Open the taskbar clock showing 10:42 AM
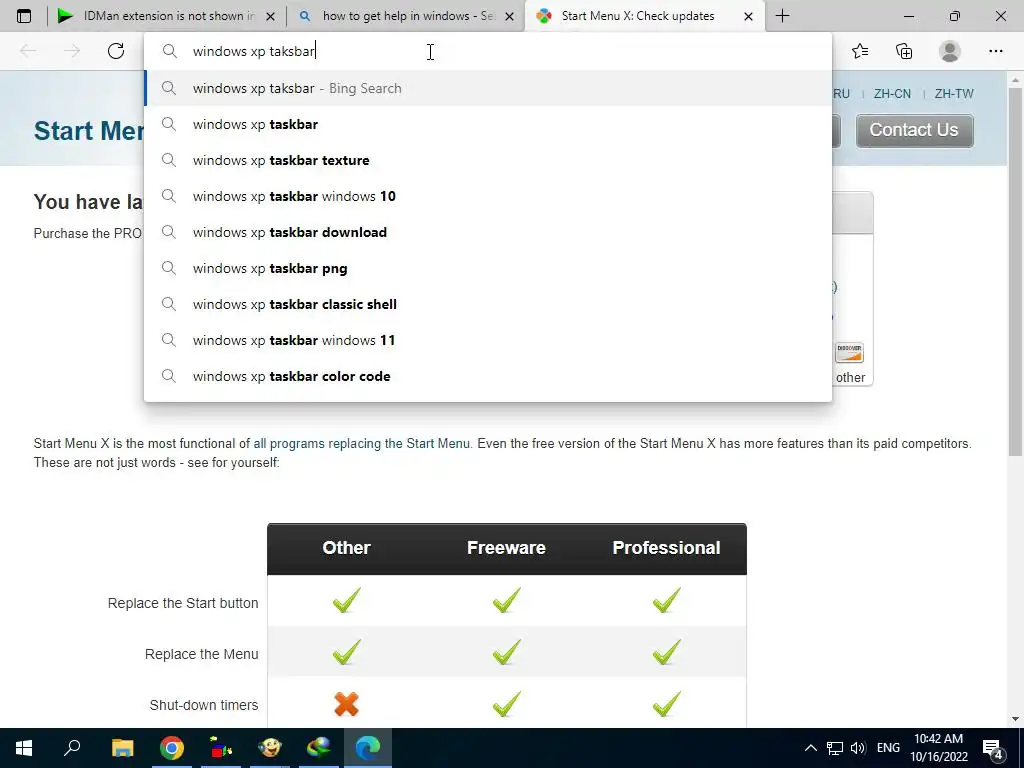This screenshot has height=768, width=1024. point(938,748)
